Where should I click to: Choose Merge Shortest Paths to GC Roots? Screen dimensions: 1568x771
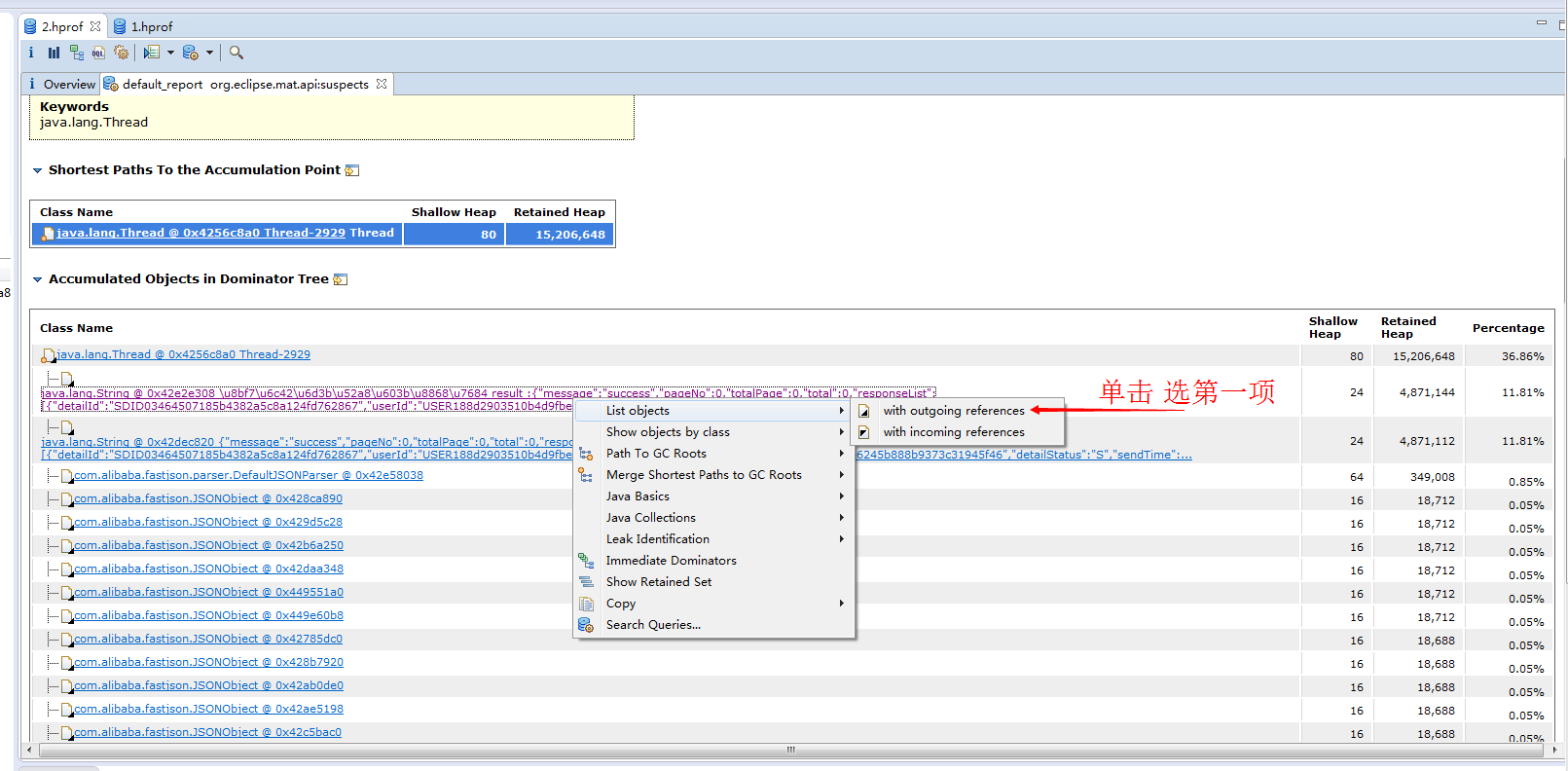(x=714, y=475)
